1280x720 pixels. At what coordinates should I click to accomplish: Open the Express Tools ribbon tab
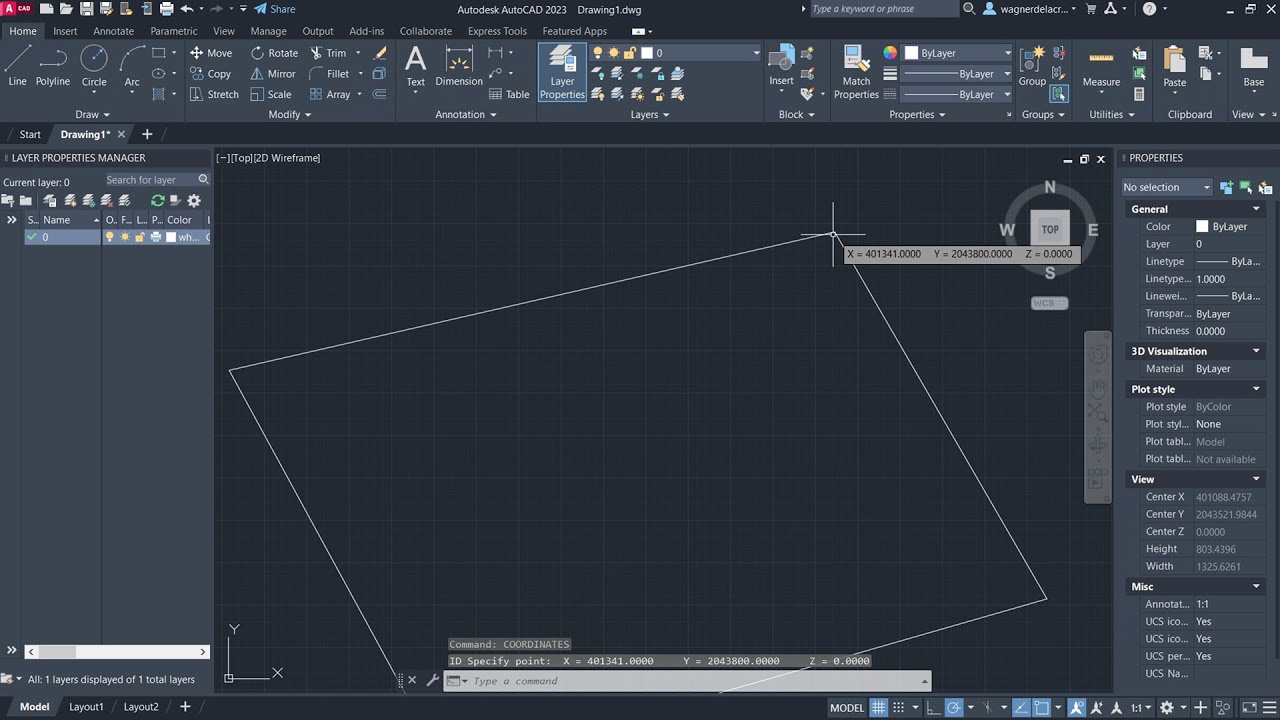tap(497, 31)
